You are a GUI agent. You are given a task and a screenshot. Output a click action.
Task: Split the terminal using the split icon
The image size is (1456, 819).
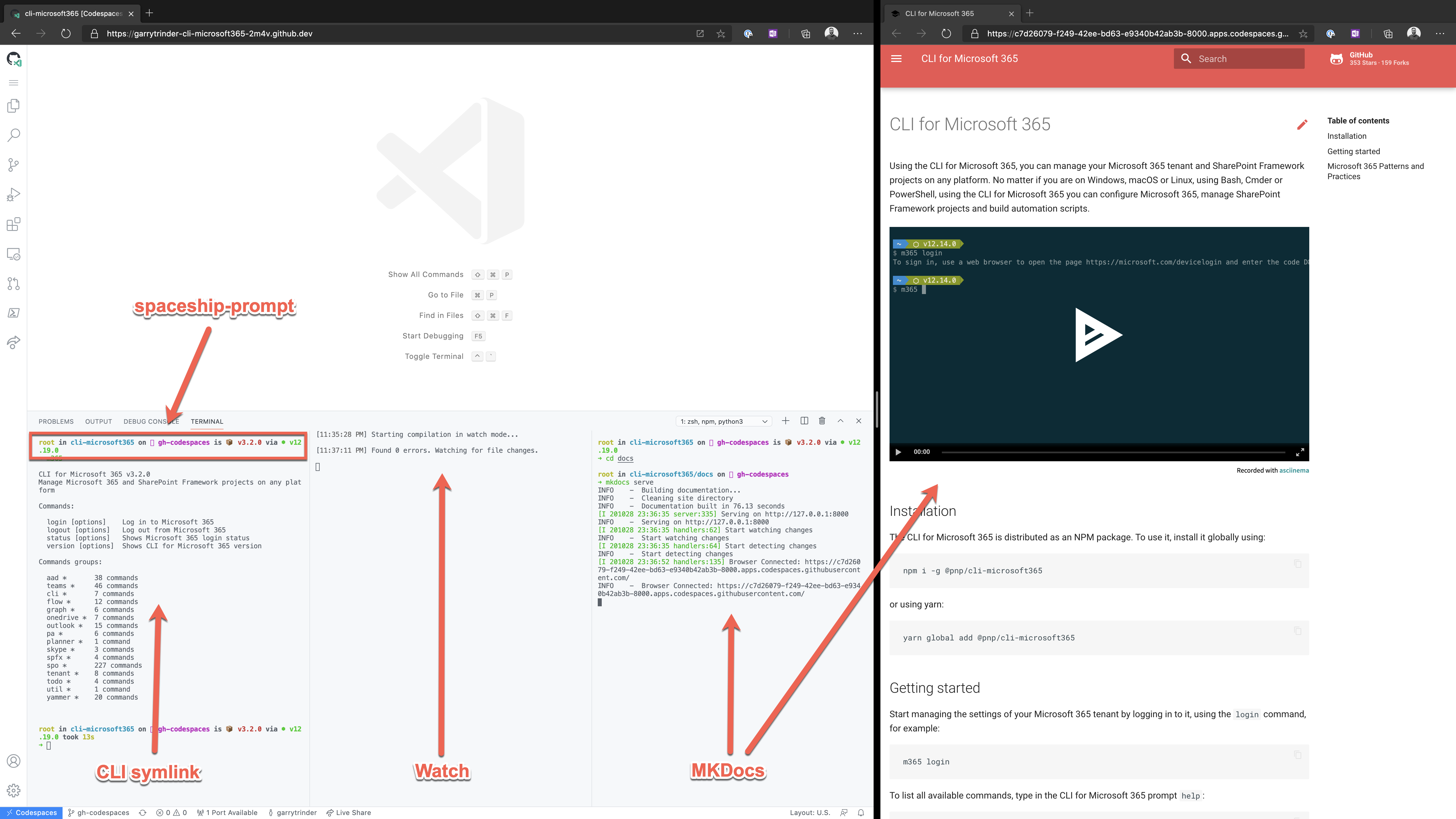[804, 421]
